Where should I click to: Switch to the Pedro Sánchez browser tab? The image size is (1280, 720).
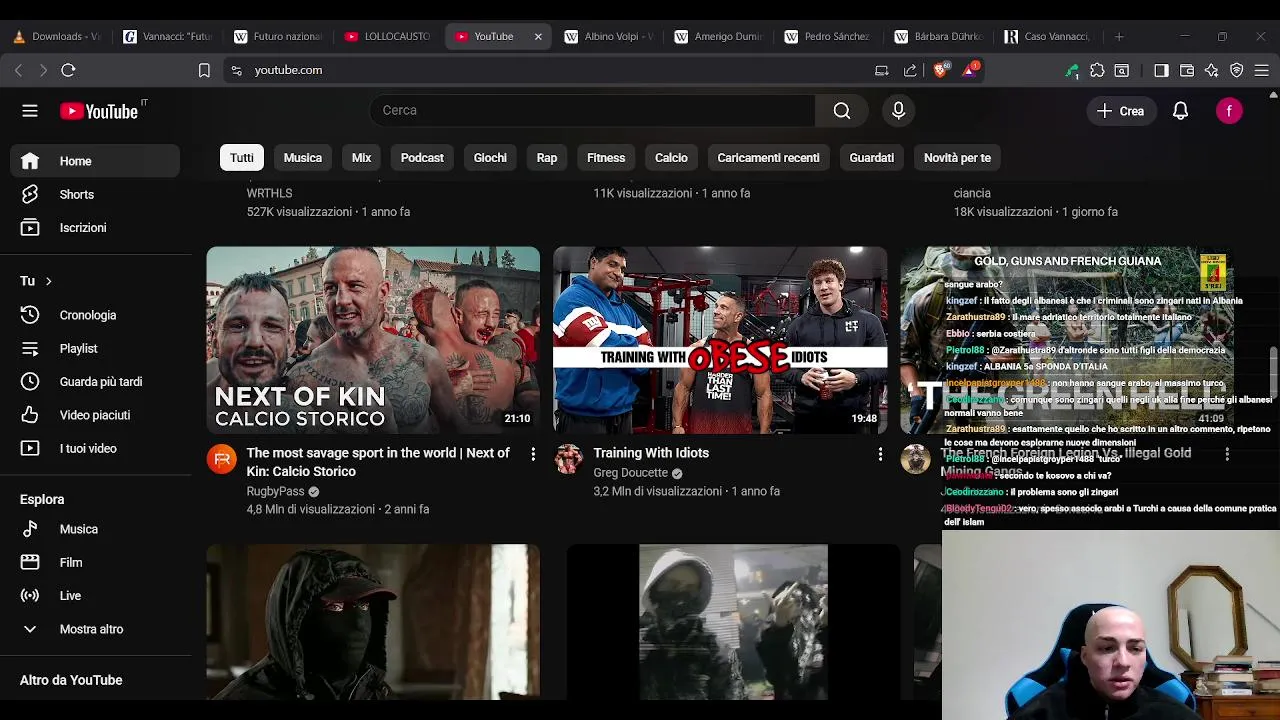828,36
